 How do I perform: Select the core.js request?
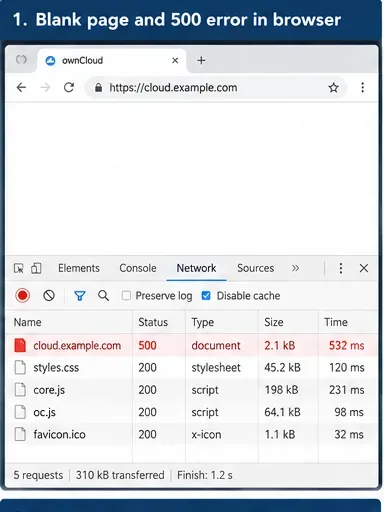192,390
